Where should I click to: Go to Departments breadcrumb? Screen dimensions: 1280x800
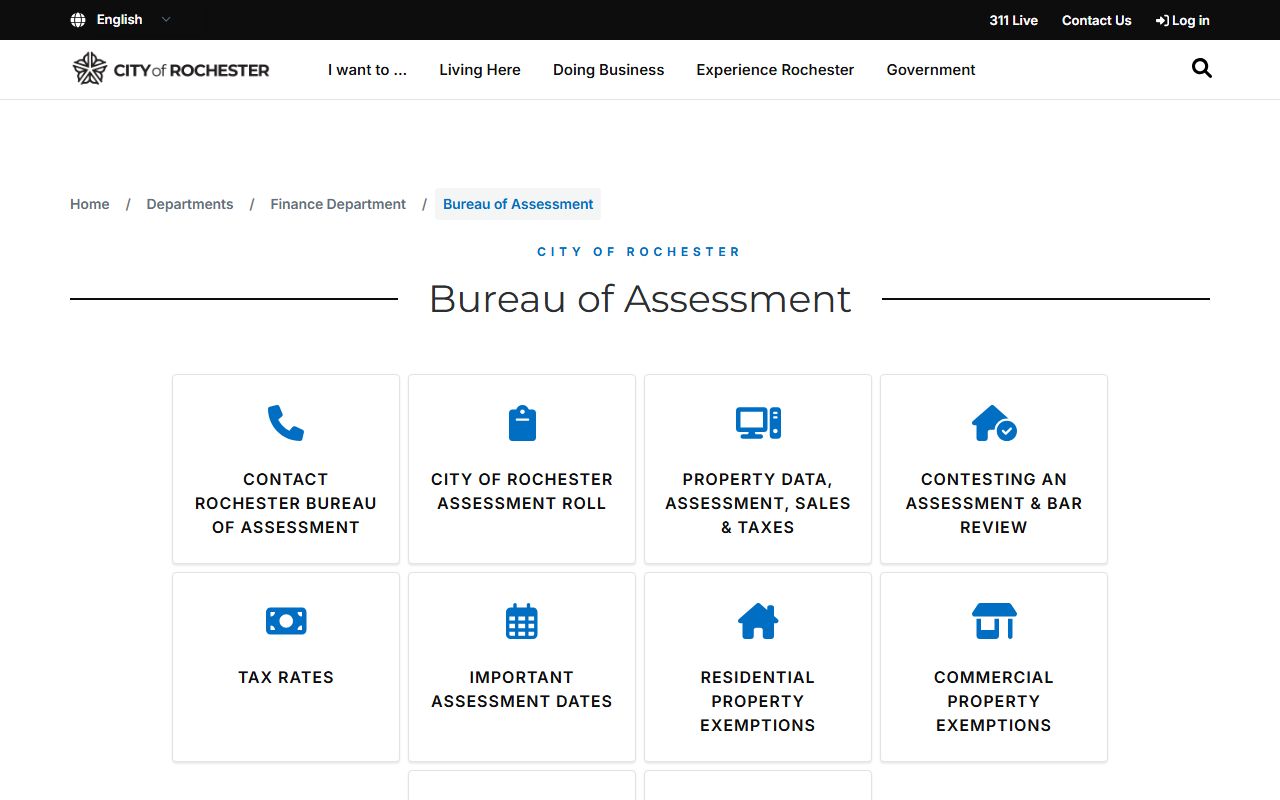(x=190, y=204)
